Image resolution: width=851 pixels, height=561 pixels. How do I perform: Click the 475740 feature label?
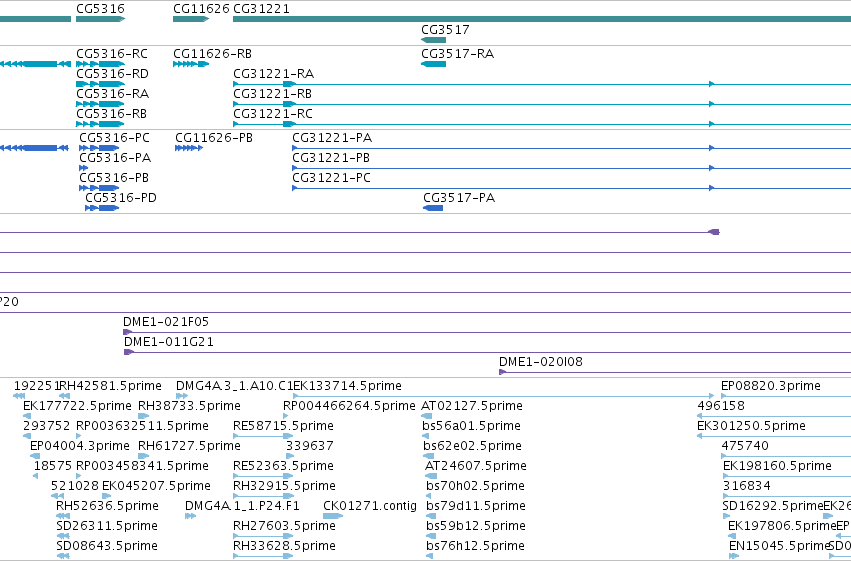745,446
